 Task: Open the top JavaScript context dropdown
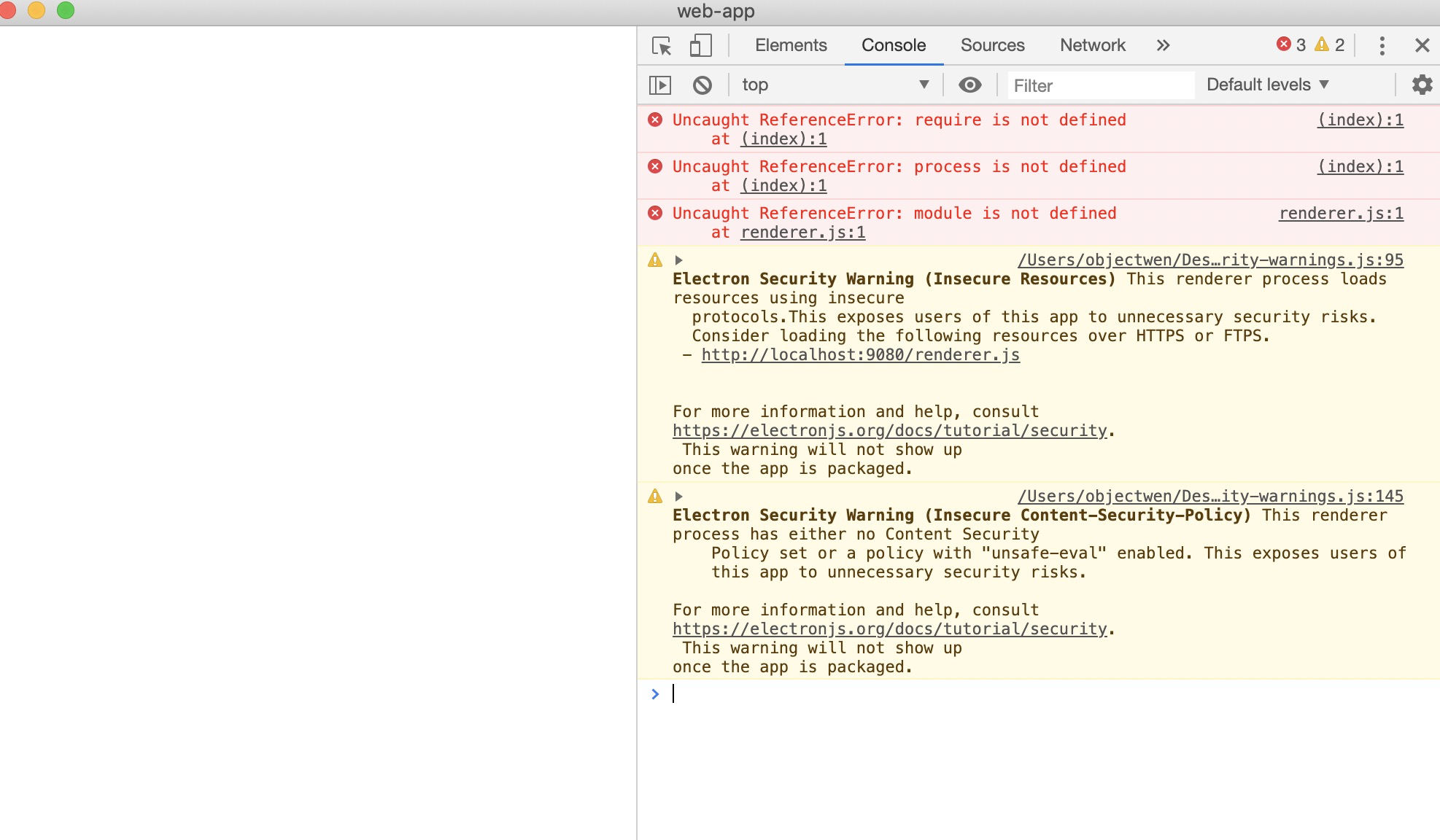click(x=835, y=85)
